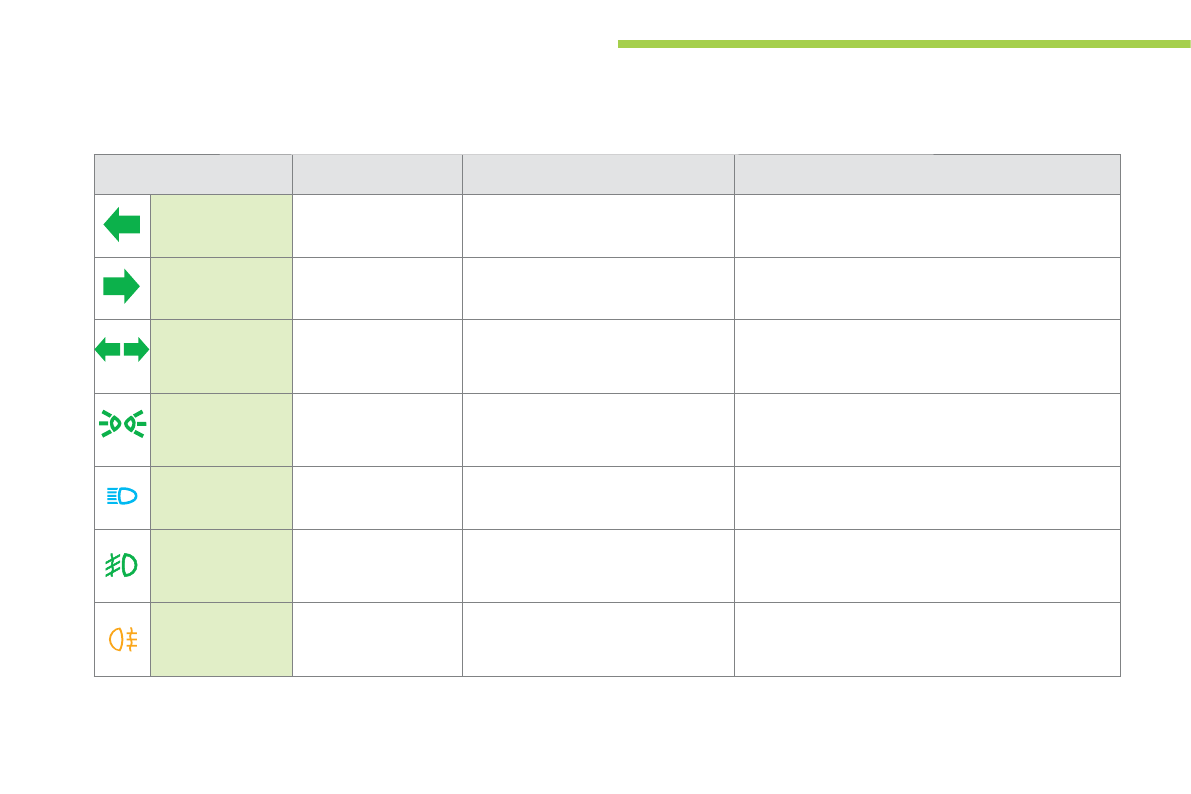The image size is (1191, 794).
Task: Click green cell beside left arrow icon
Action: click(x=221, y=226)
